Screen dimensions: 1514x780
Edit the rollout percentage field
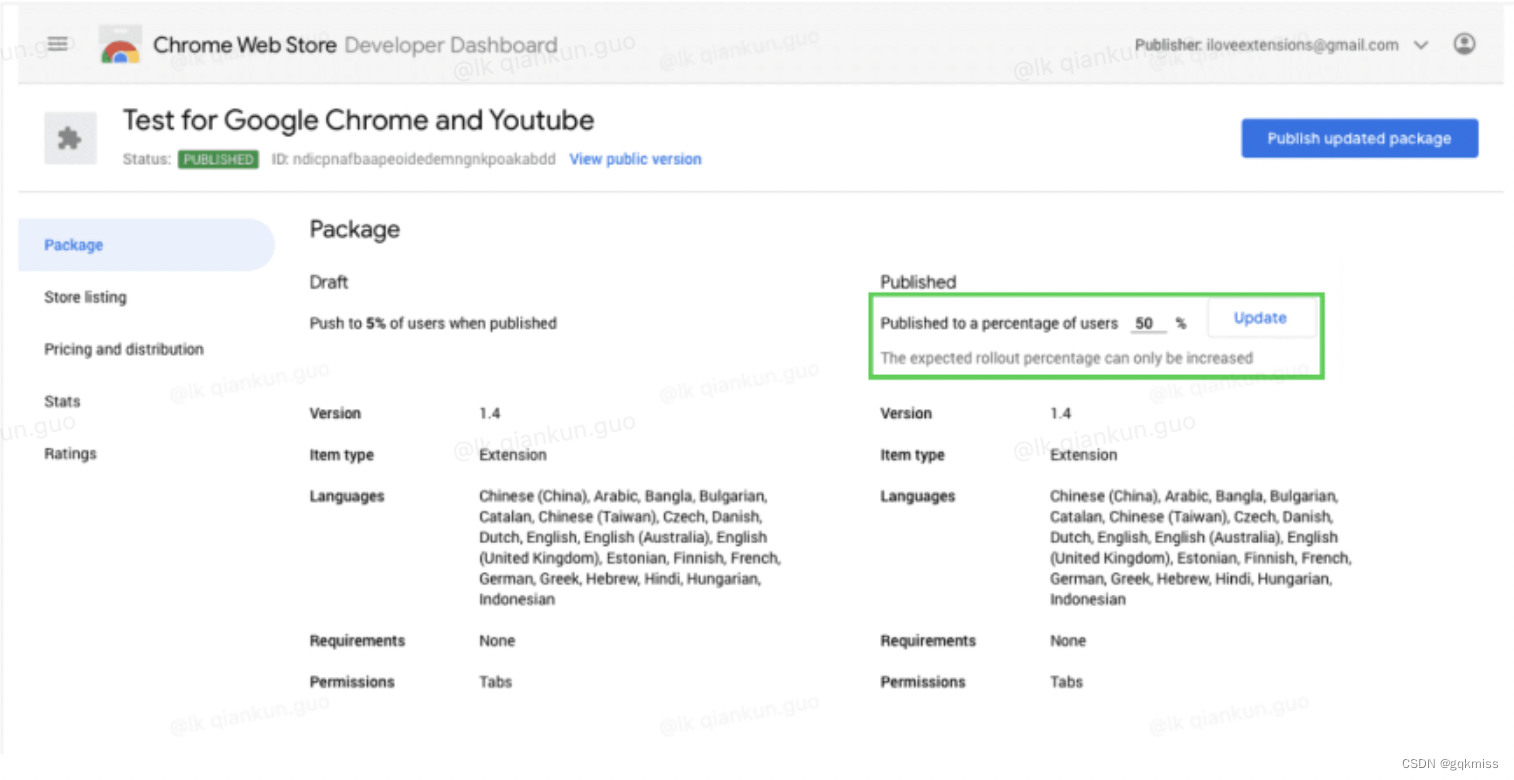1147,323
